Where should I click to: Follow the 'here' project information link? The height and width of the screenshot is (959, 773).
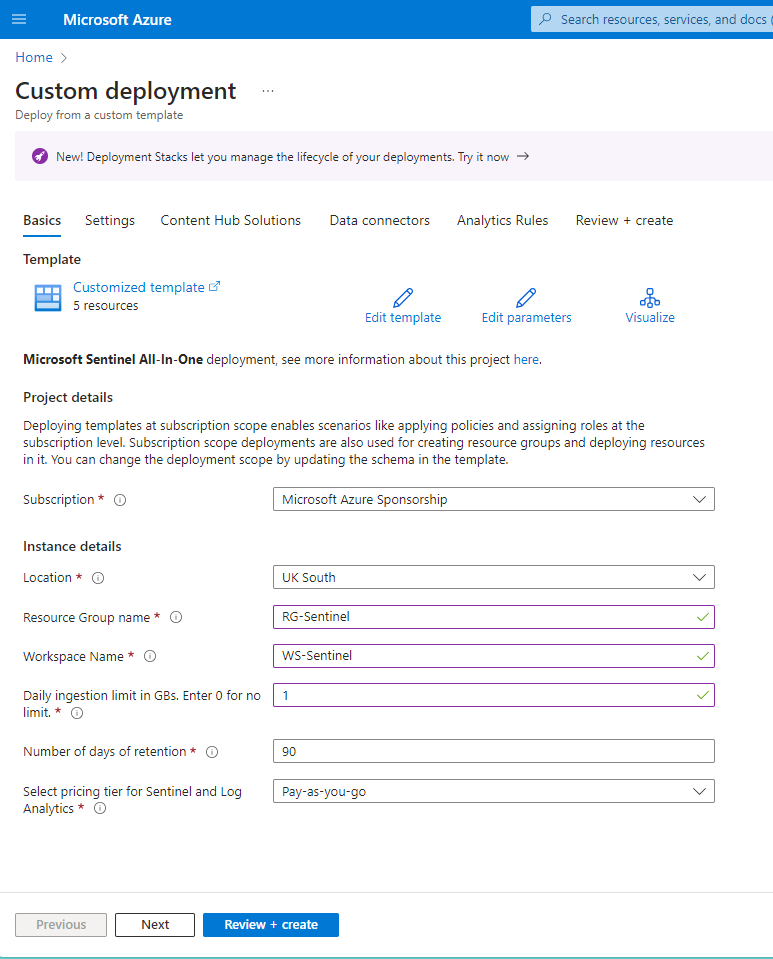526,360
